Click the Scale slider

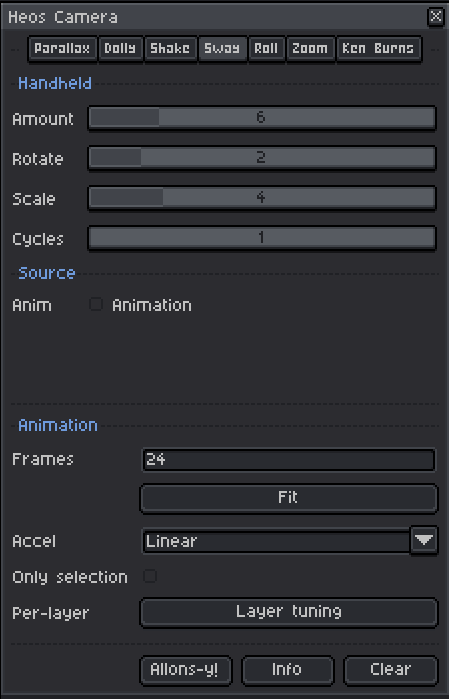(262, 198)
